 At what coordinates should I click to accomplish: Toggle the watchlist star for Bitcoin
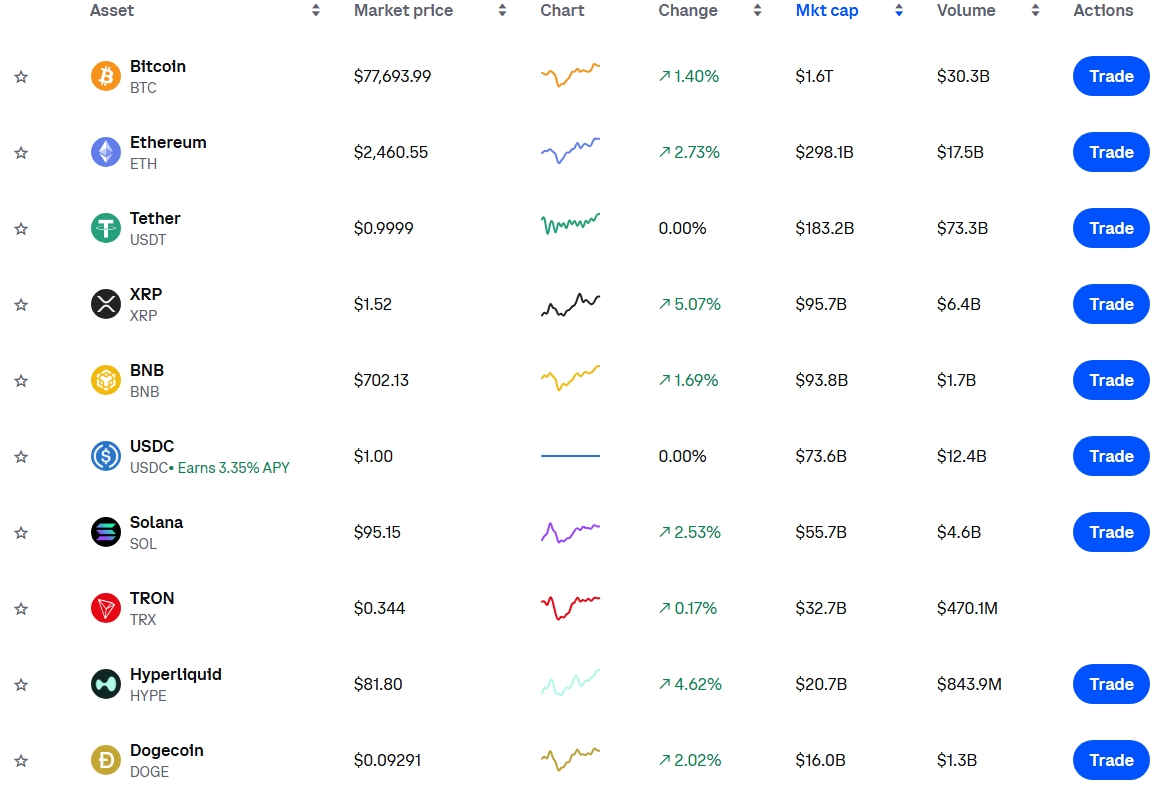[x=21, y=77]
